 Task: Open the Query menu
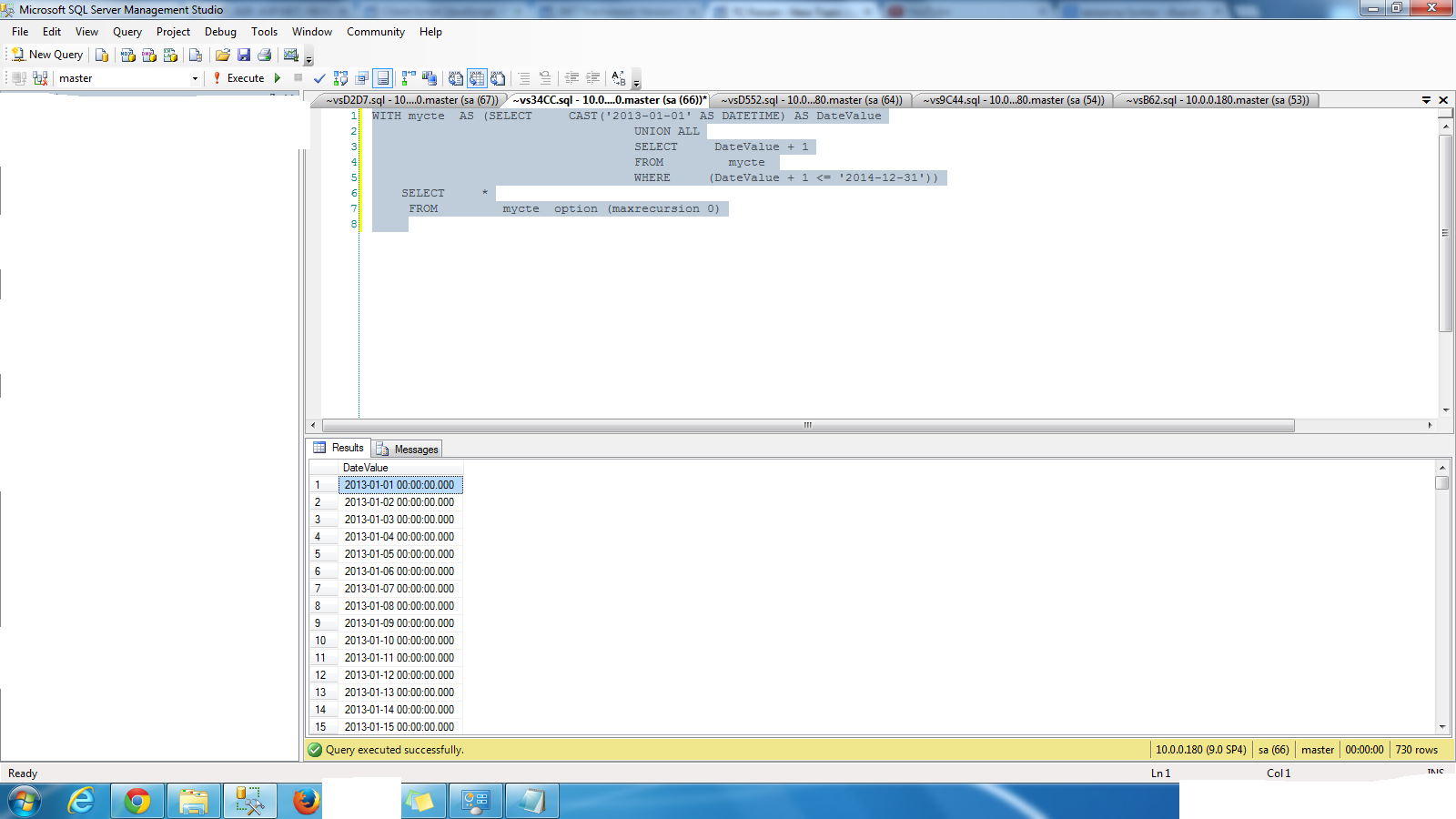point(127,32)
